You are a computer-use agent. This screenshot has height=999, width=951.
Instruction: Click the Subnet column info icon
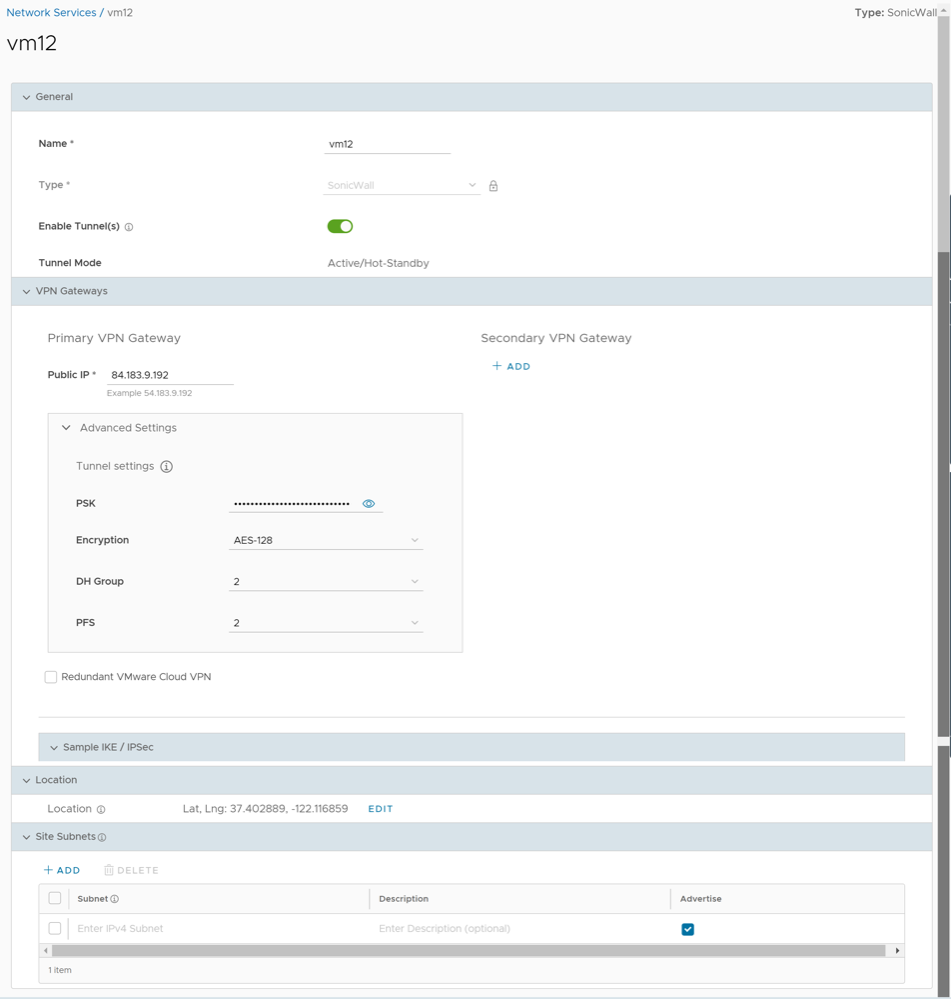pyautogui.click(x=115, y=899)
